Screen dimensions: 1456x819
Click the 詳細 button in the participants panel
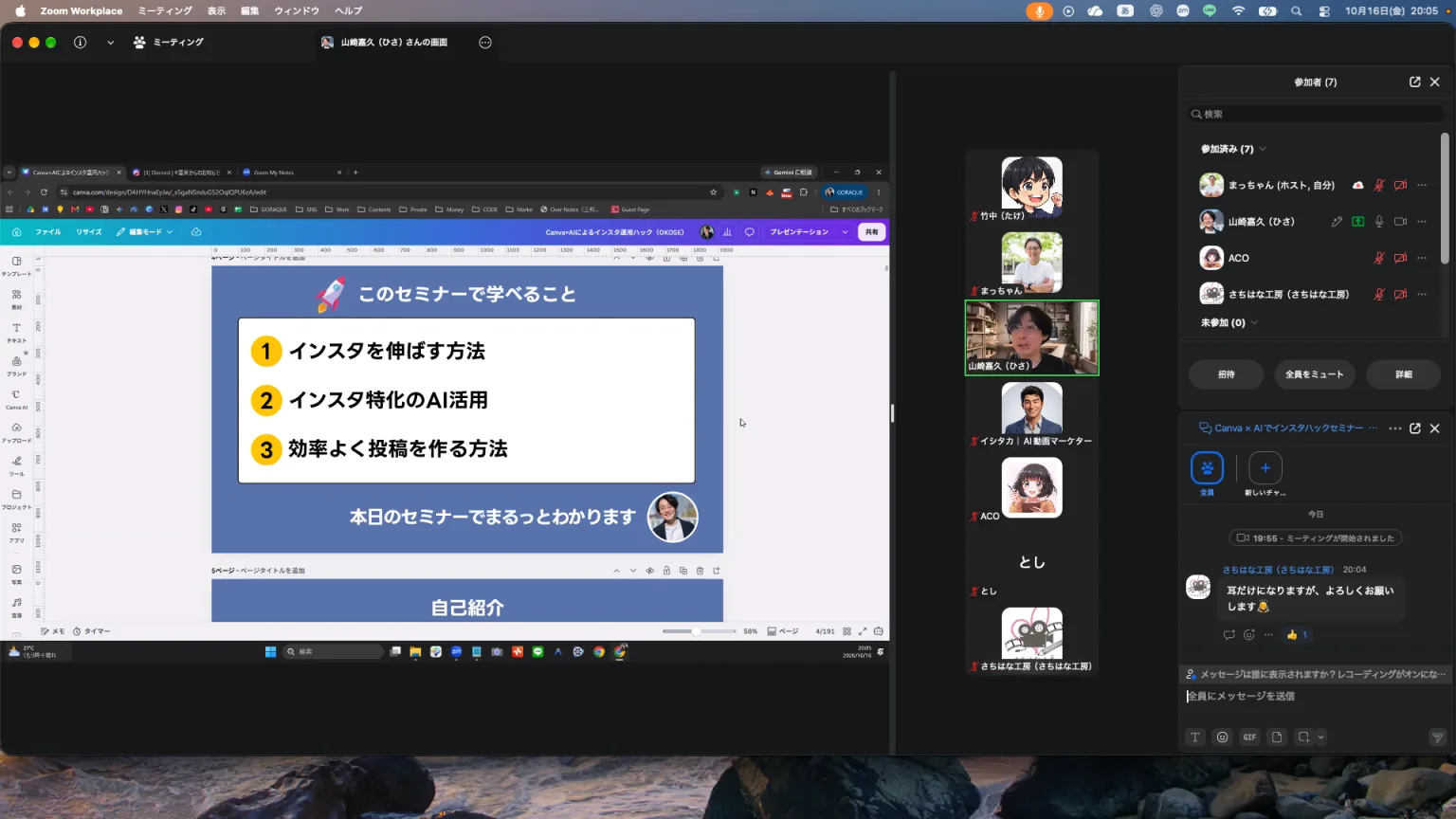pyautogui.click(x=1404, y=374)
